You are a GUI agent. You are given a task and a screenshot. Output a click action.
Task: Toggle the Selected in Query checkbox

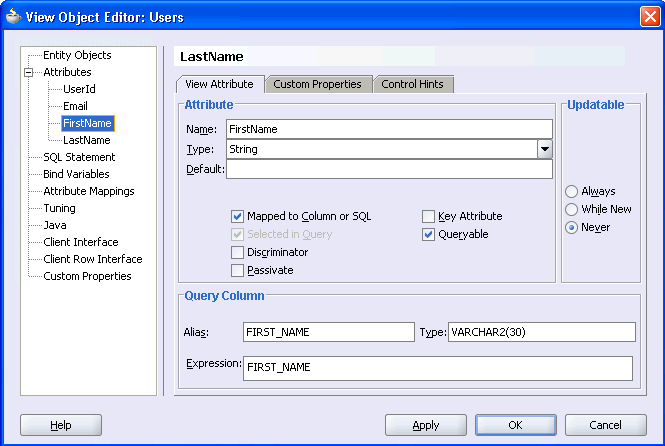(237, 234)
